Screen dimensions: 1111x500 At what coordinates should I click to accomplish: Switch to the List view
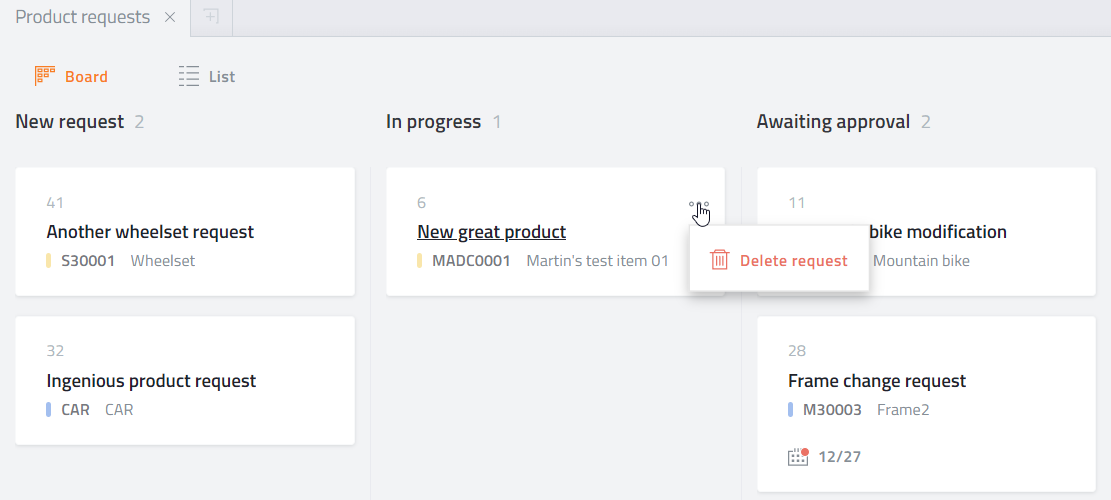(206, 76)
